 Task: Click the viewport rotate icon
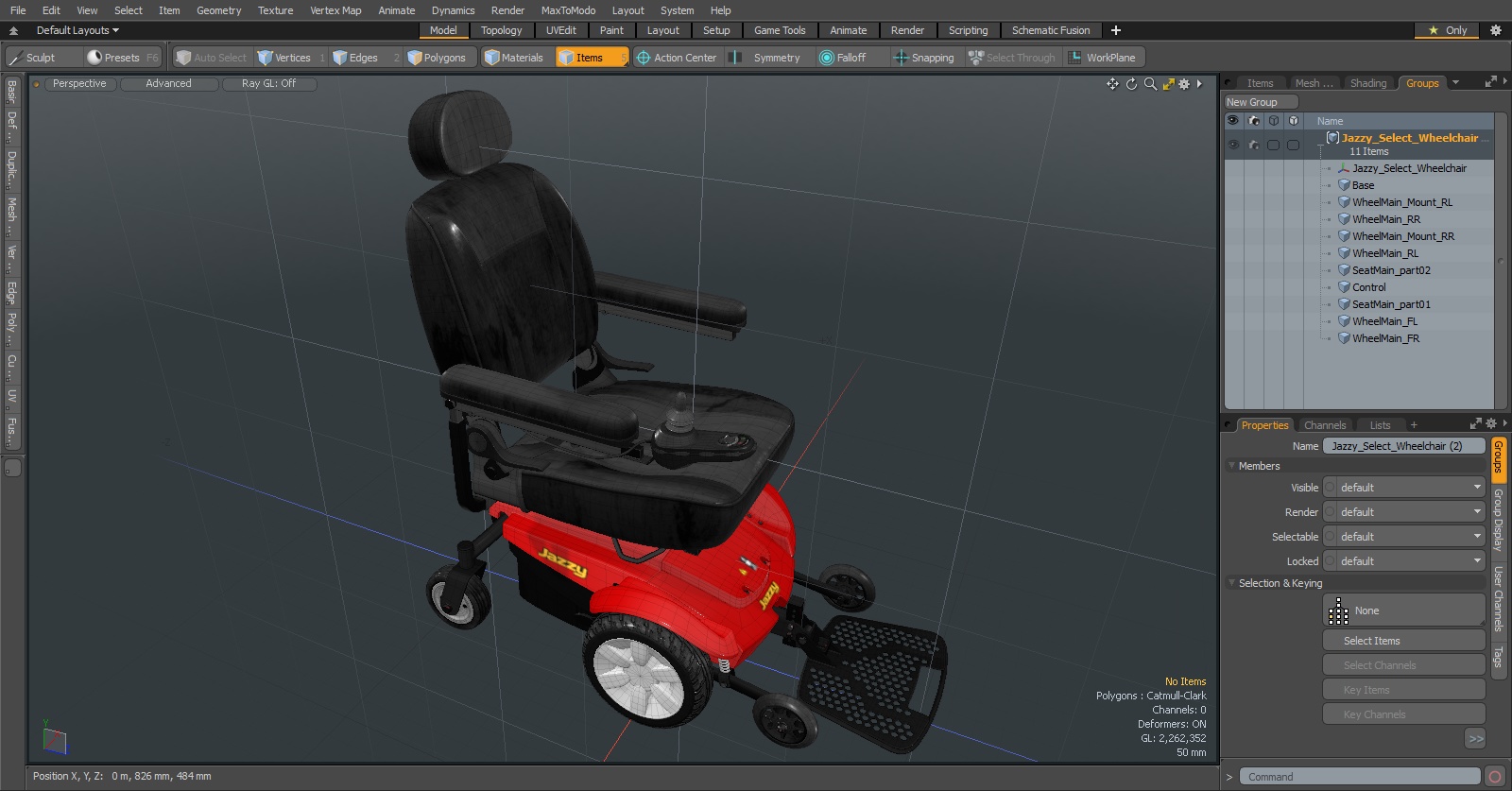(x=1131, y=84)
